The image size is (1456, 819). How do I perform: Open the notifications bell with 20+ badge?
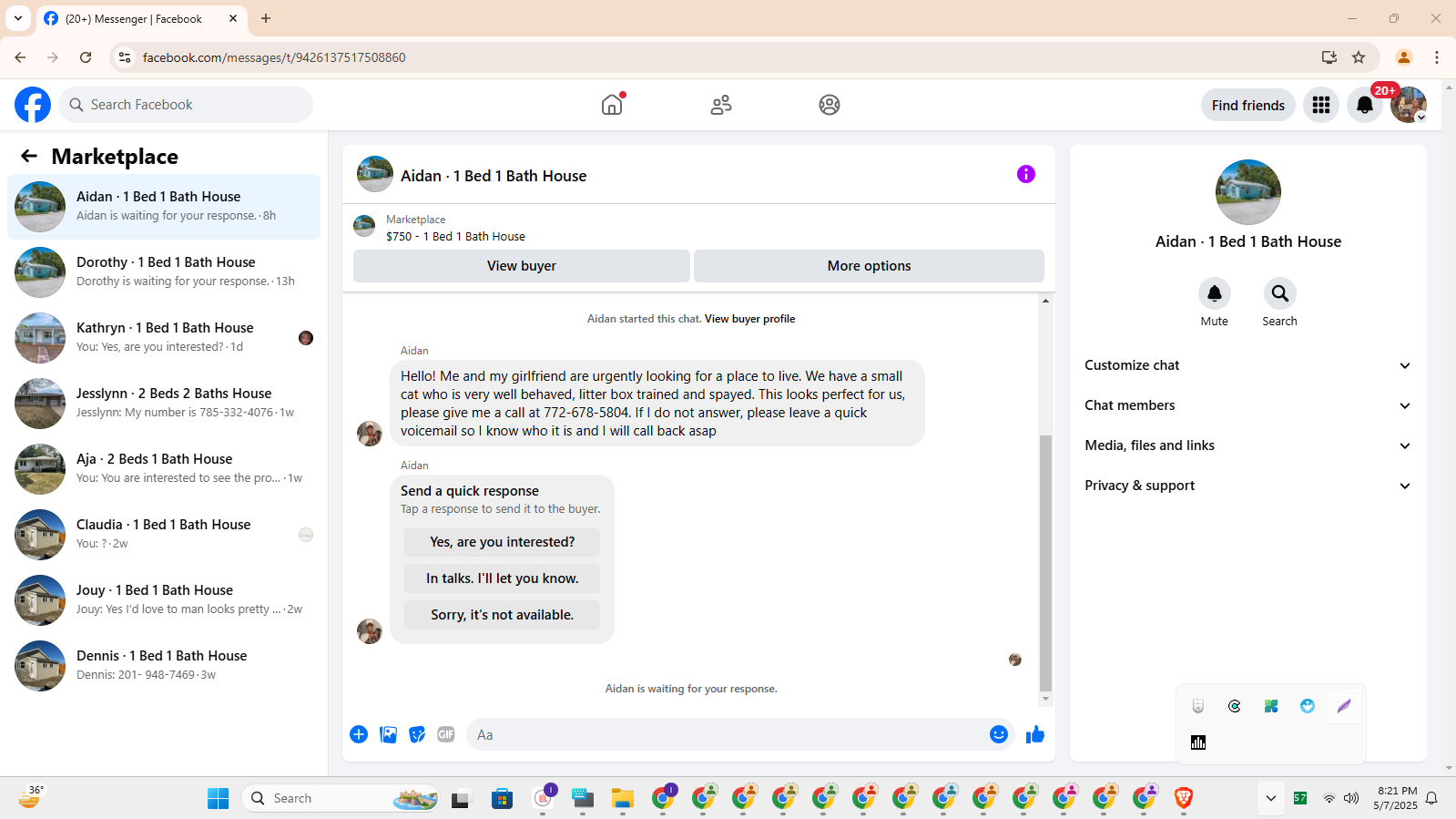(x=1365, y=105)
